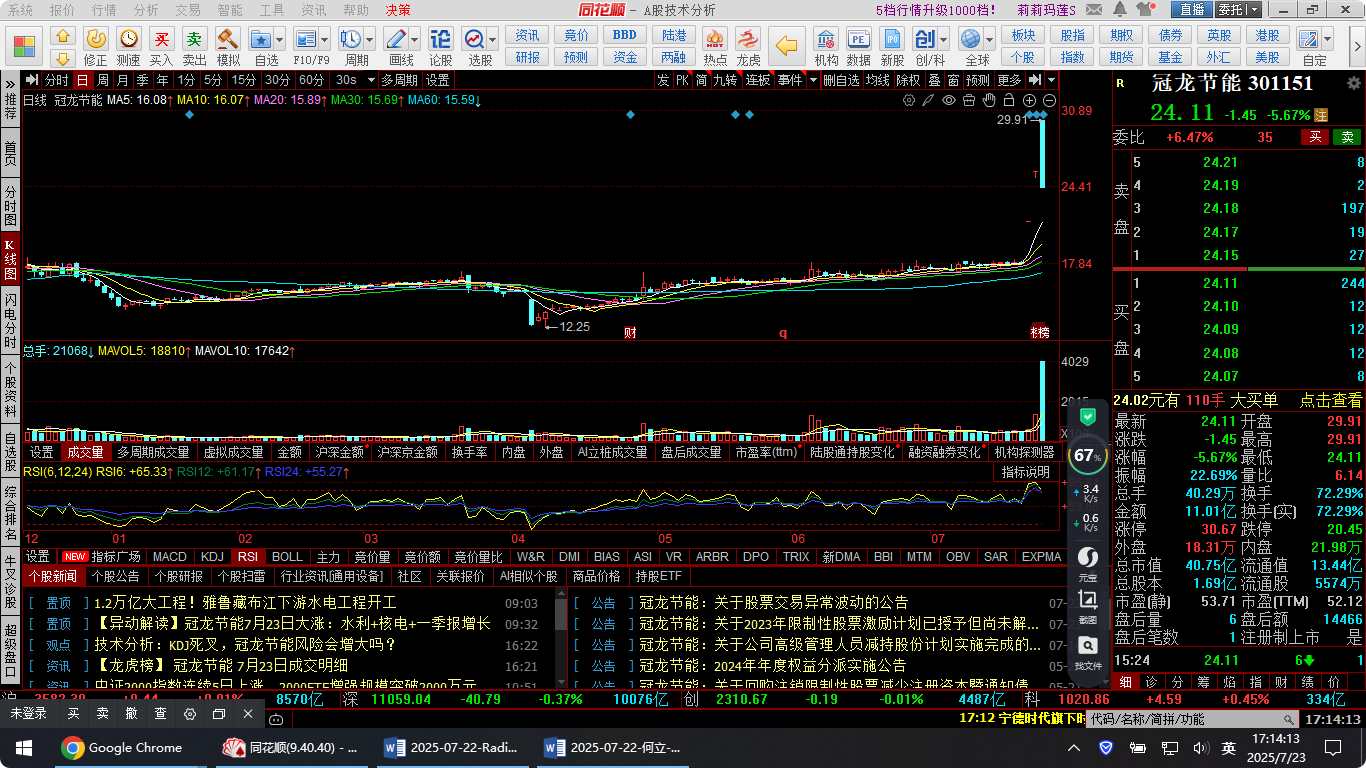Select the 画线 drawing pencil icon
Screen dimensions: 1366x768
point(396,39)
